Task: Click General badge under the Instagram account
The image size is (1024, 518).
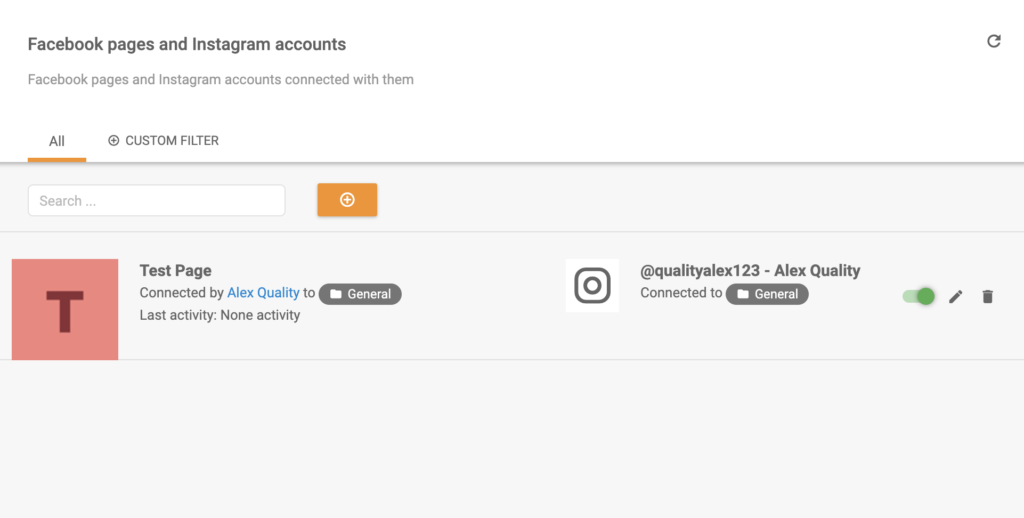Action: coord(767,294)
